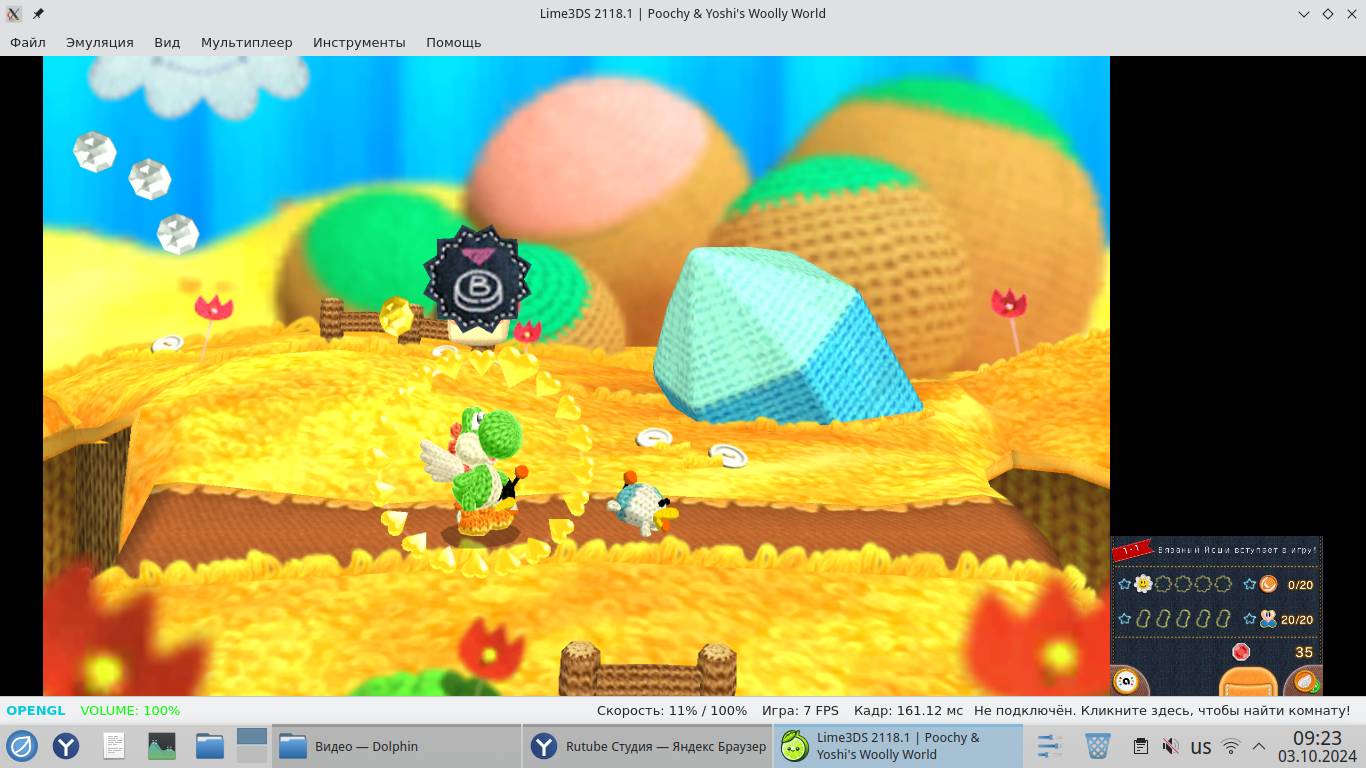
Task: Click the red 1-1 level flag
Action: click(x=1132, y=550)
